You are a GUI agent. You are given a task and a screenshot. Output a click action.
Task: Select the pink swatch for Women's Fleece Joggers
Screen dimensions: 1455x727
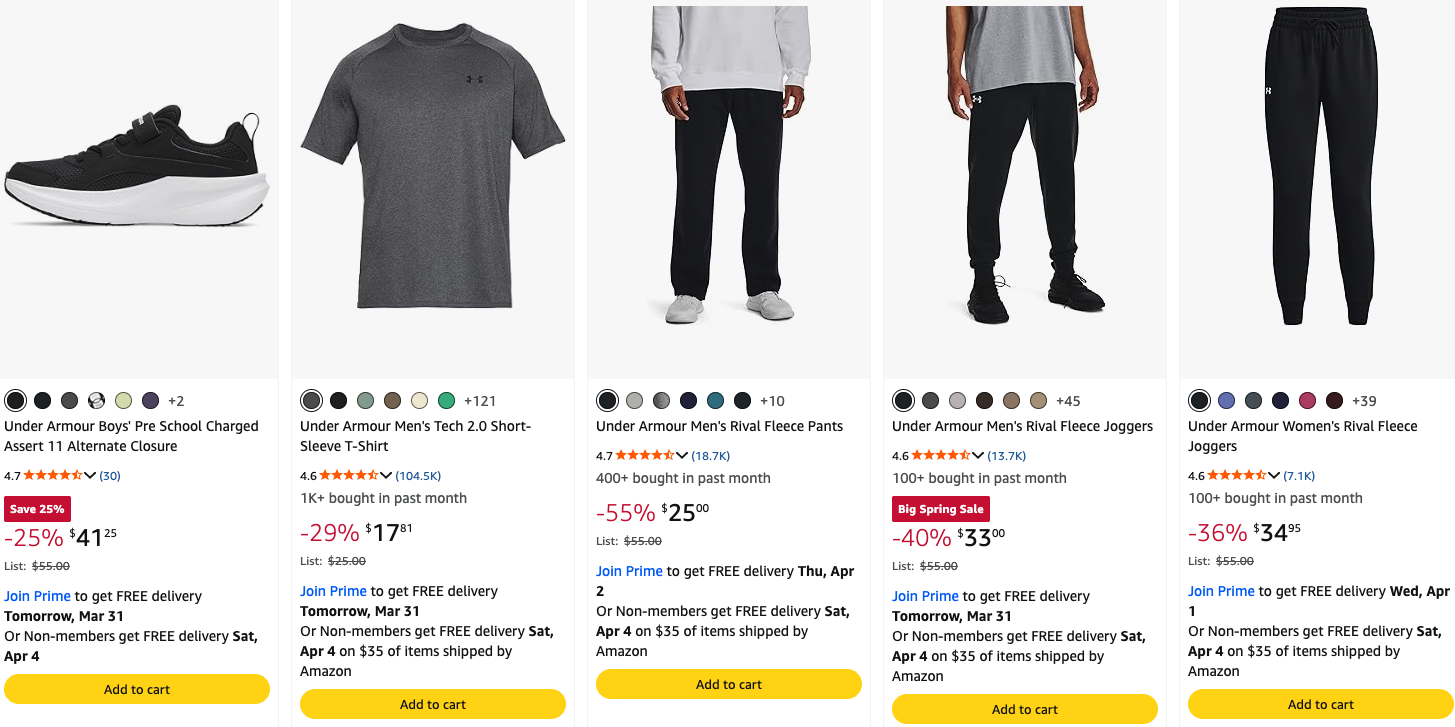tap(1307, 401)
